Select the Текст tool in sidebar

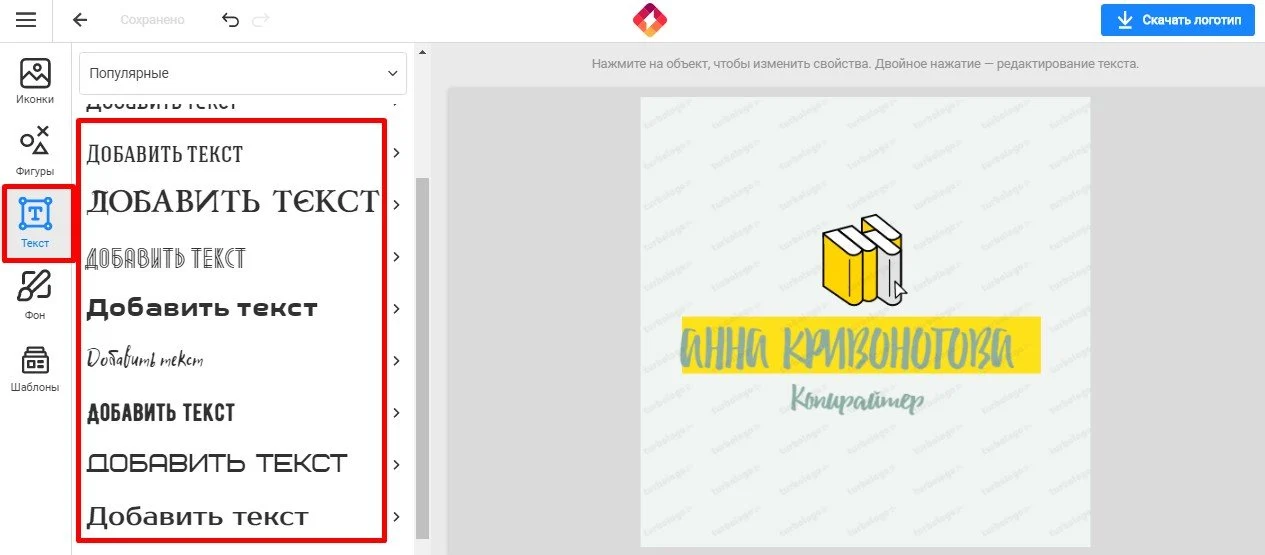click(x=35, y=224)
